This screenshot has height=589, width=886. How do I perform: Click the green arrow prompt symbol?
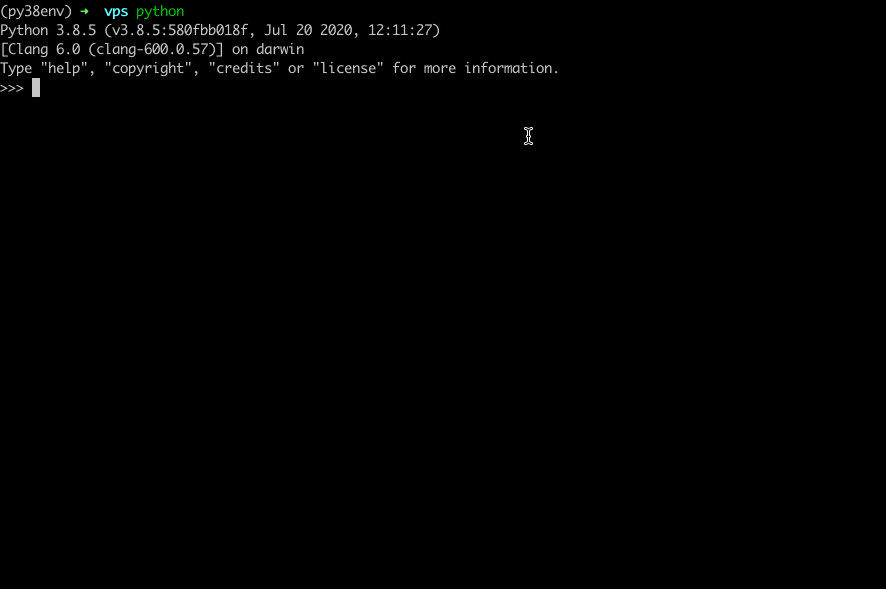click(x=85, y=11)
